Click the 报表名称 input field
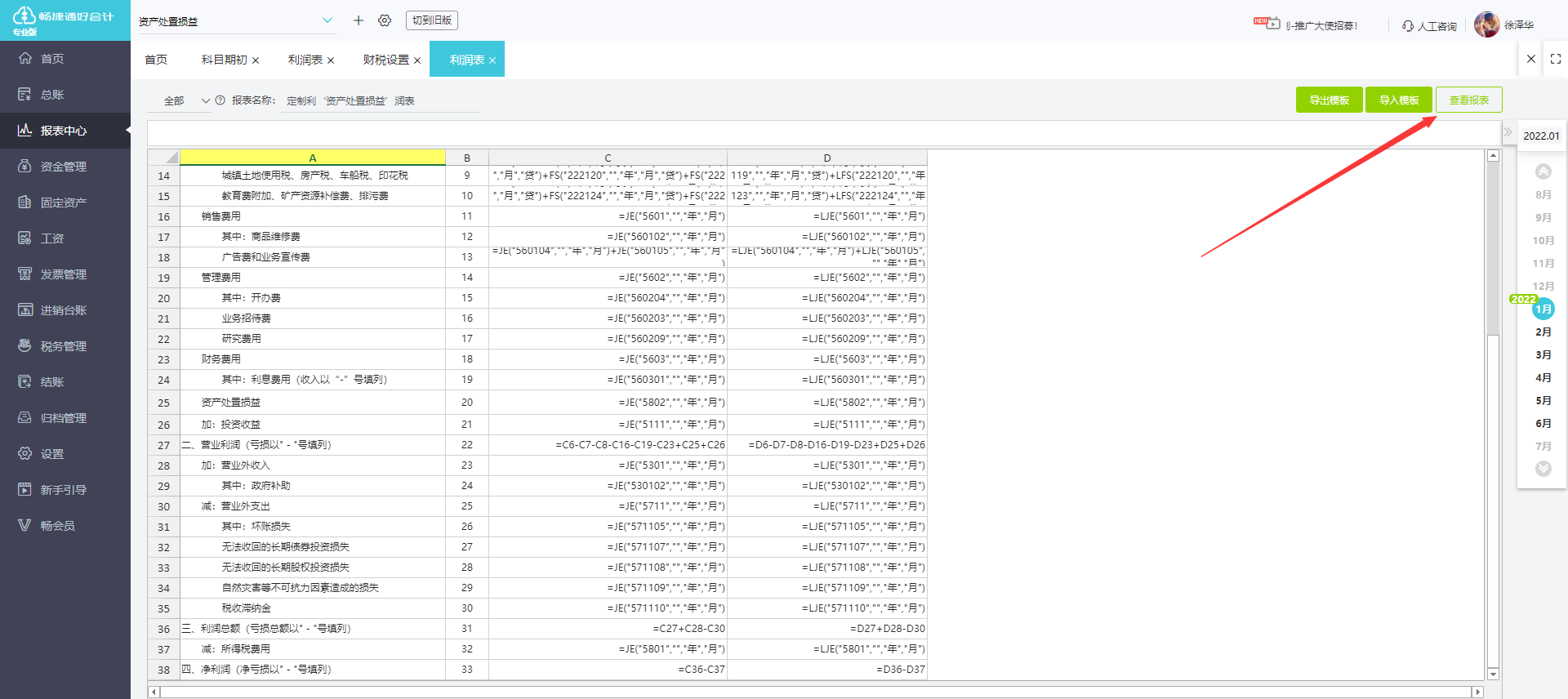Viewport: 1568px width, 699px height. [x=380, y=100]
